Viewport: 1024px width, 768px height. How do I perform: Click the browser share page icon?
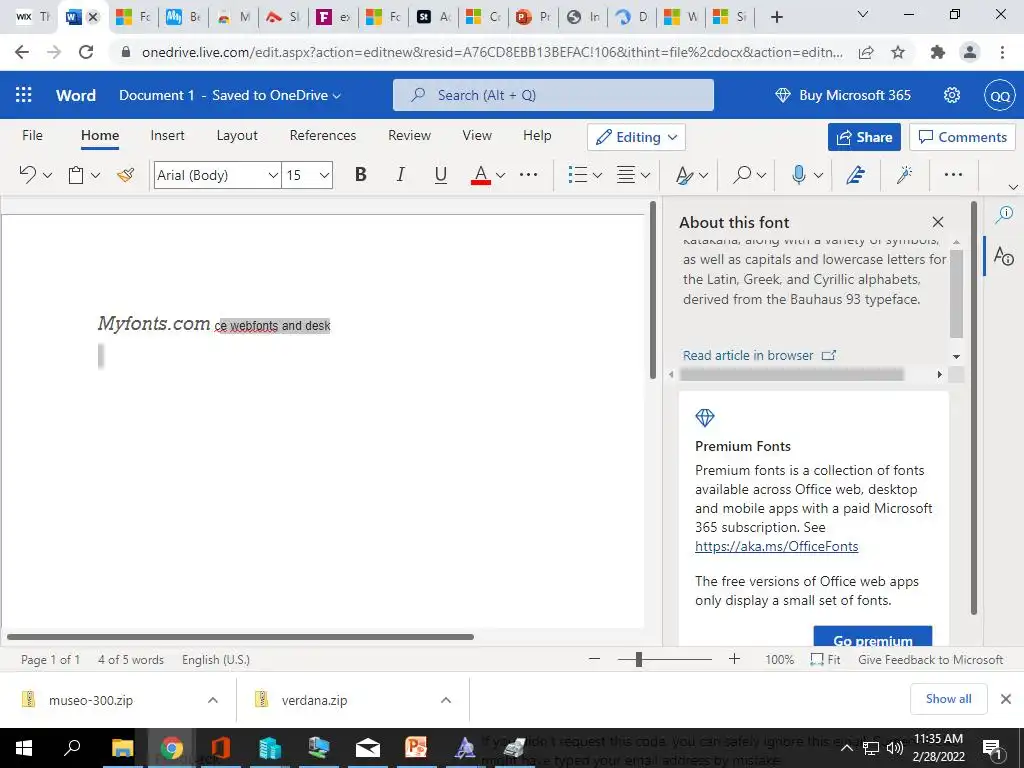point(867,52)
